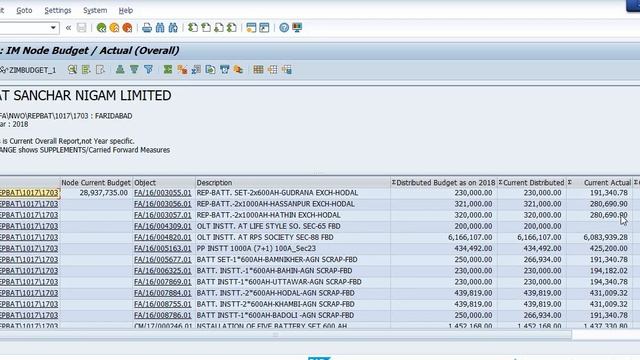Viewport: 640px width, 360px height.
Task: Open a new session with its icon
Action: pos(251,28)
